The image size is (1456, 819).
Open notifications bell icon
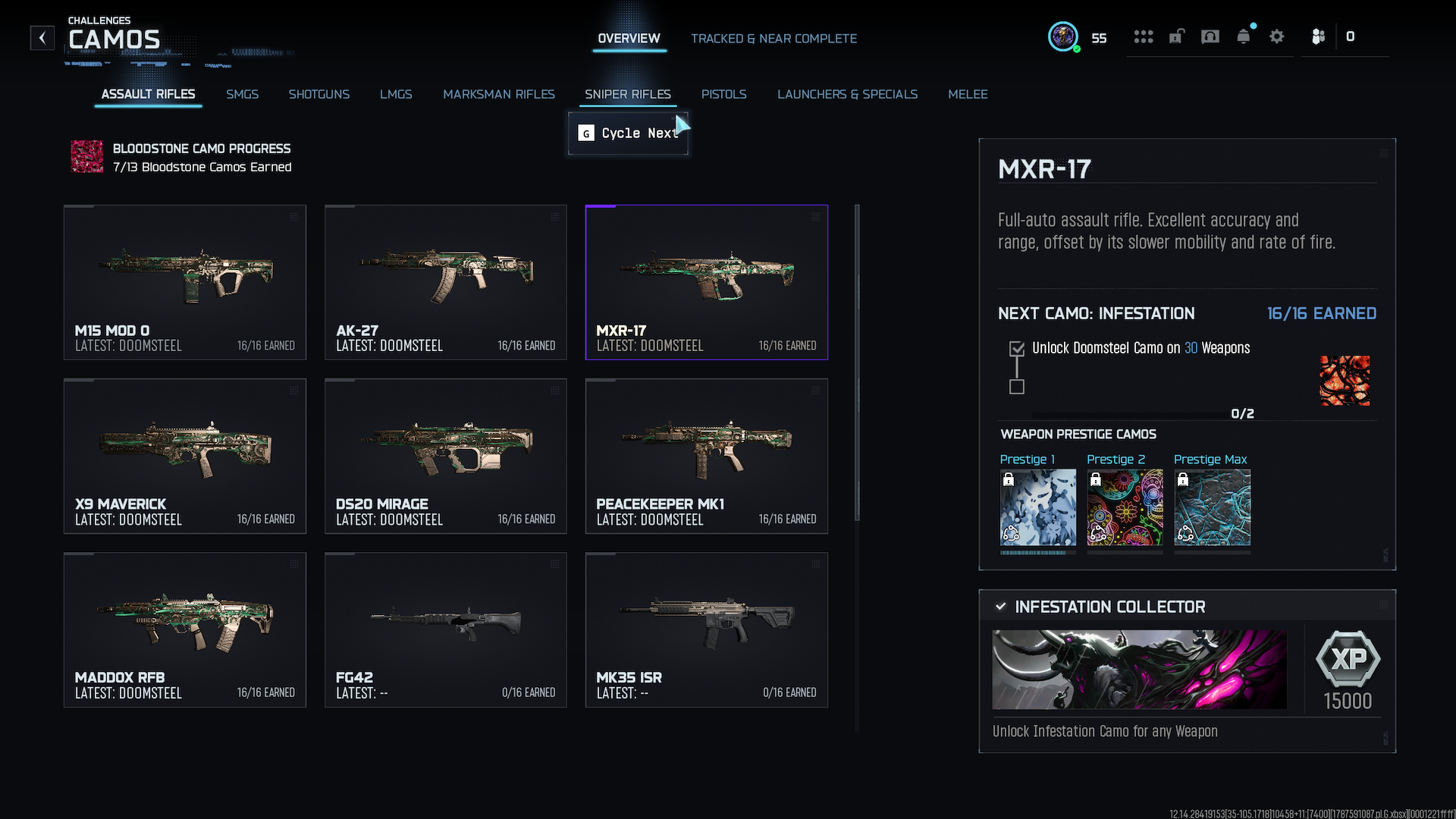point(1244,36)
